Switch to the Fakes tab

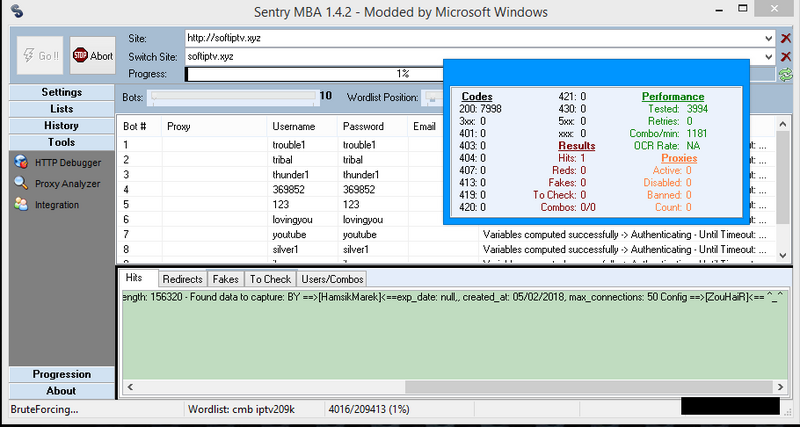click(226, 279)
